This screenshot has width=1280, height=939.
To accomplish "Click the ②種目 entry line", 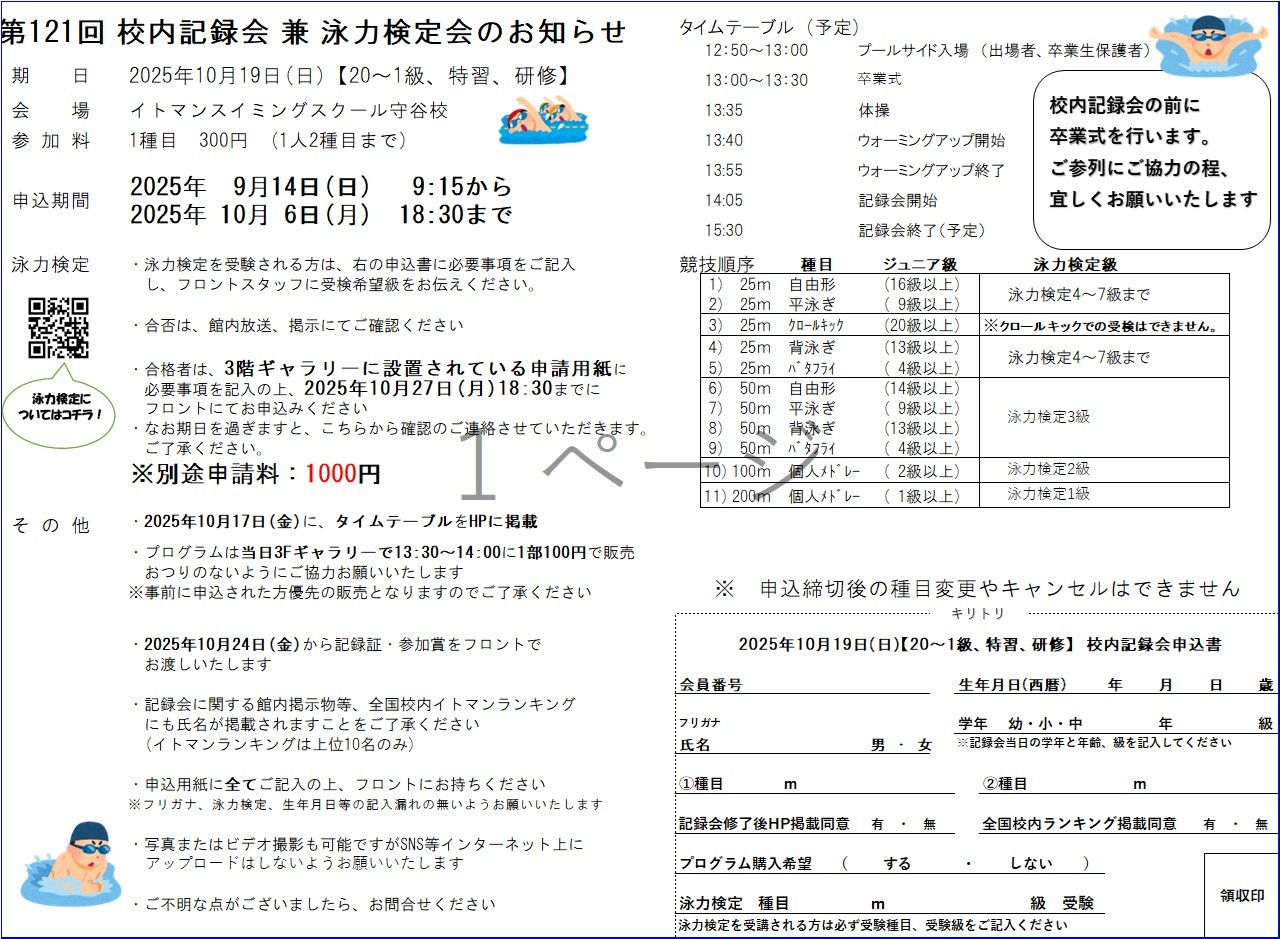I will 1128,784.
